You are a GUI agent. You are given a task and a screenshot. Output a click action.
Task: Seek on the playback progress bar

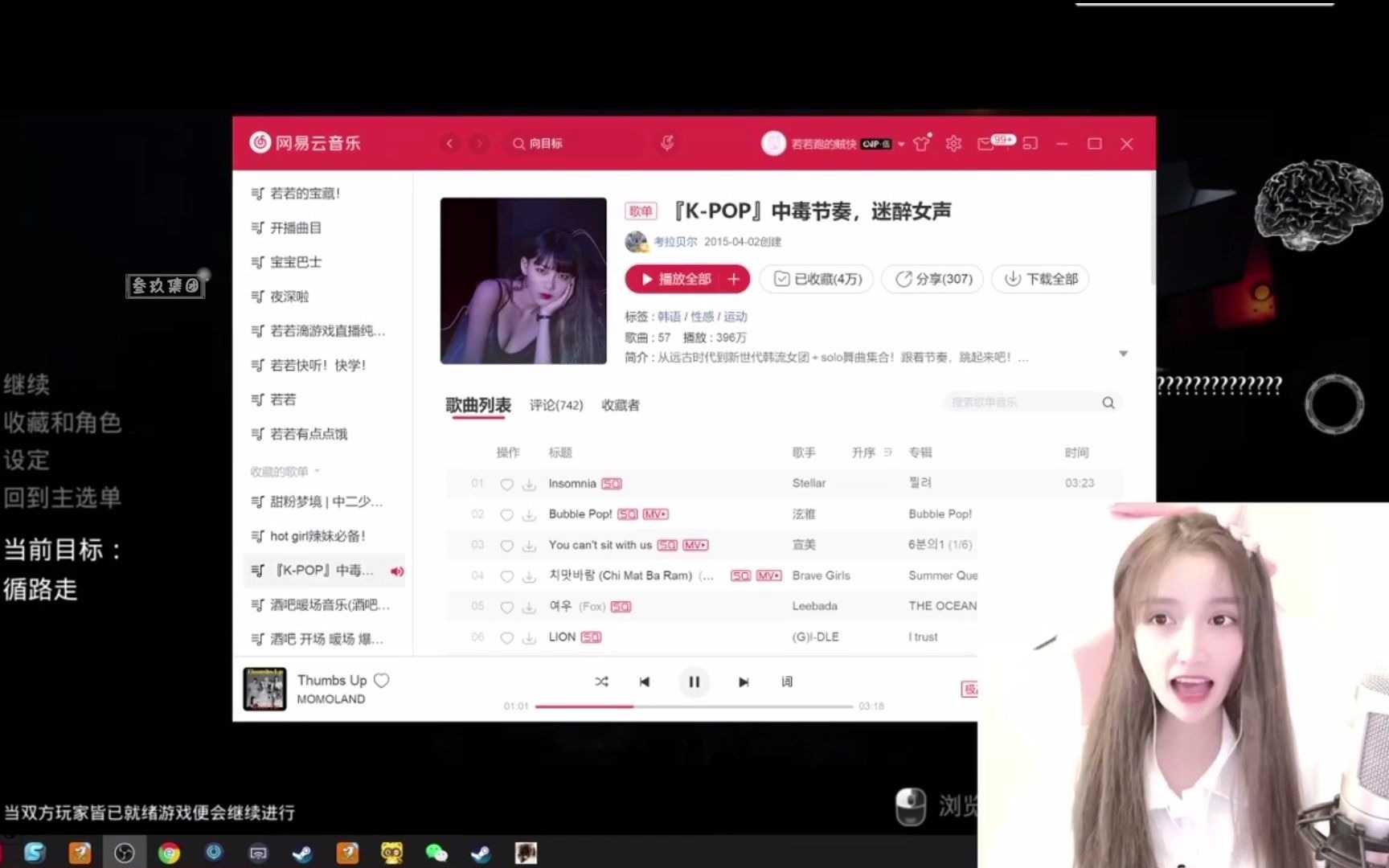[x=694, y=706]
